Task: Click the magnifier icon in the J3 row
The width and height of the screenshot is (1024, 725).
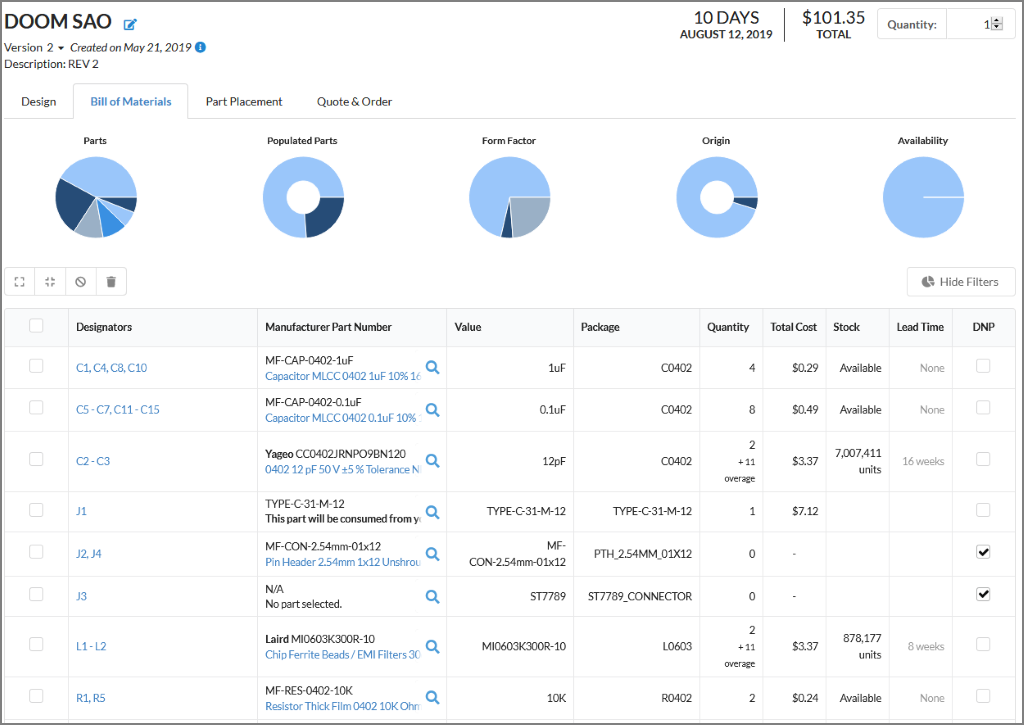Action: [x=432, y=596]
